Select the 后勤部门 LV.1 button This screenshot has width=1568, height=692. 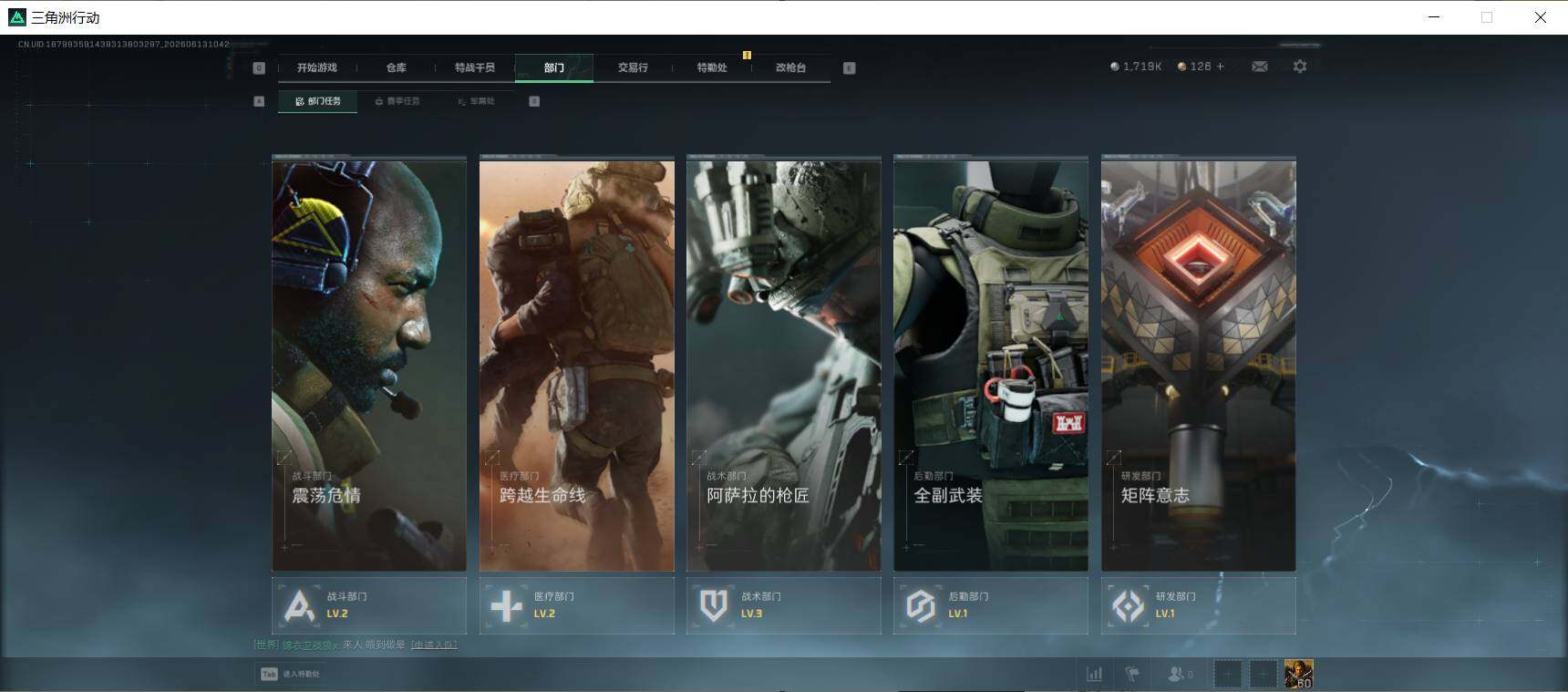click(x=991, y=605)
